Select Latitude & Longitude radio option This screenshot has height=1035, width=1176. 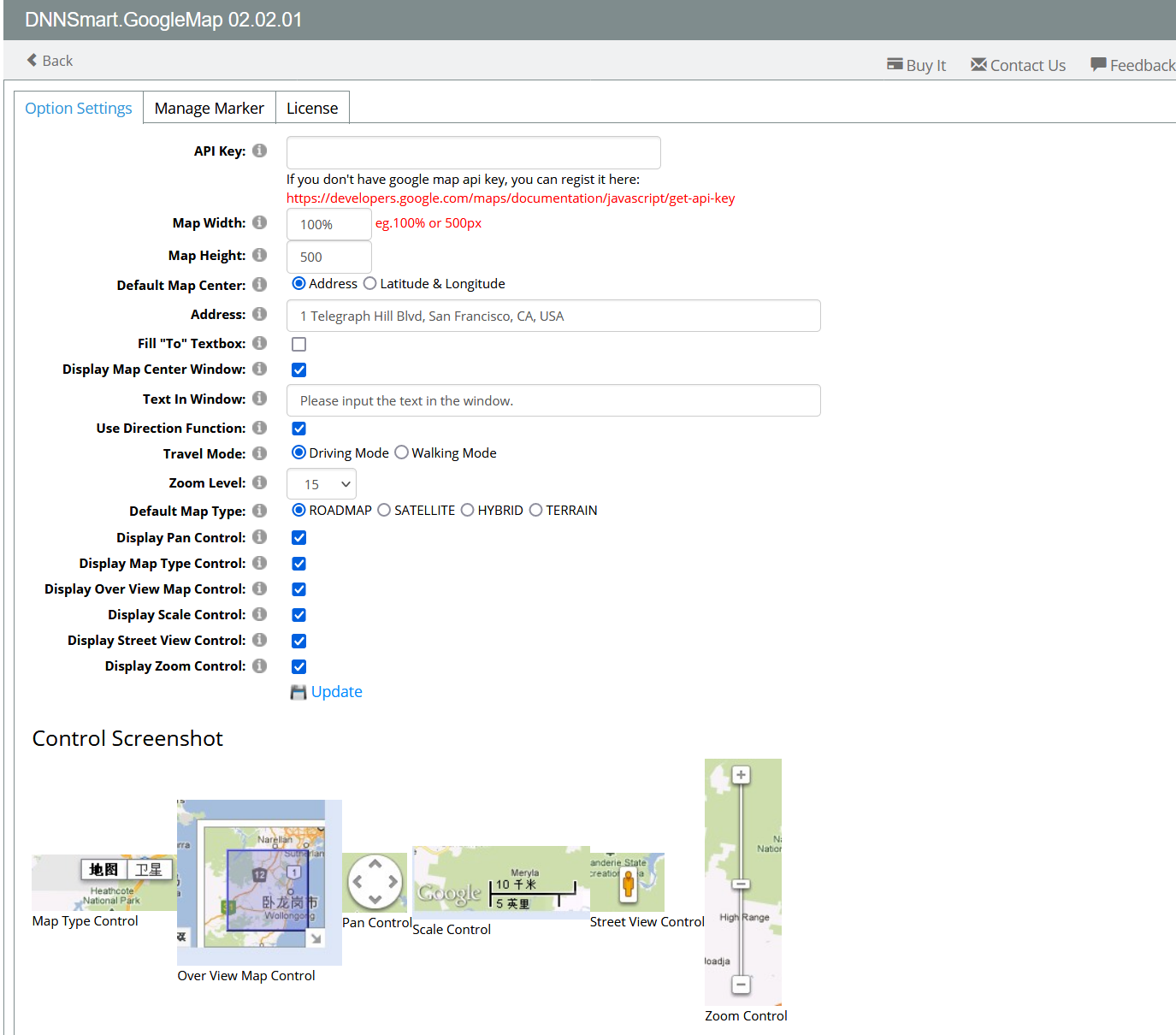[x=369, y=283]
